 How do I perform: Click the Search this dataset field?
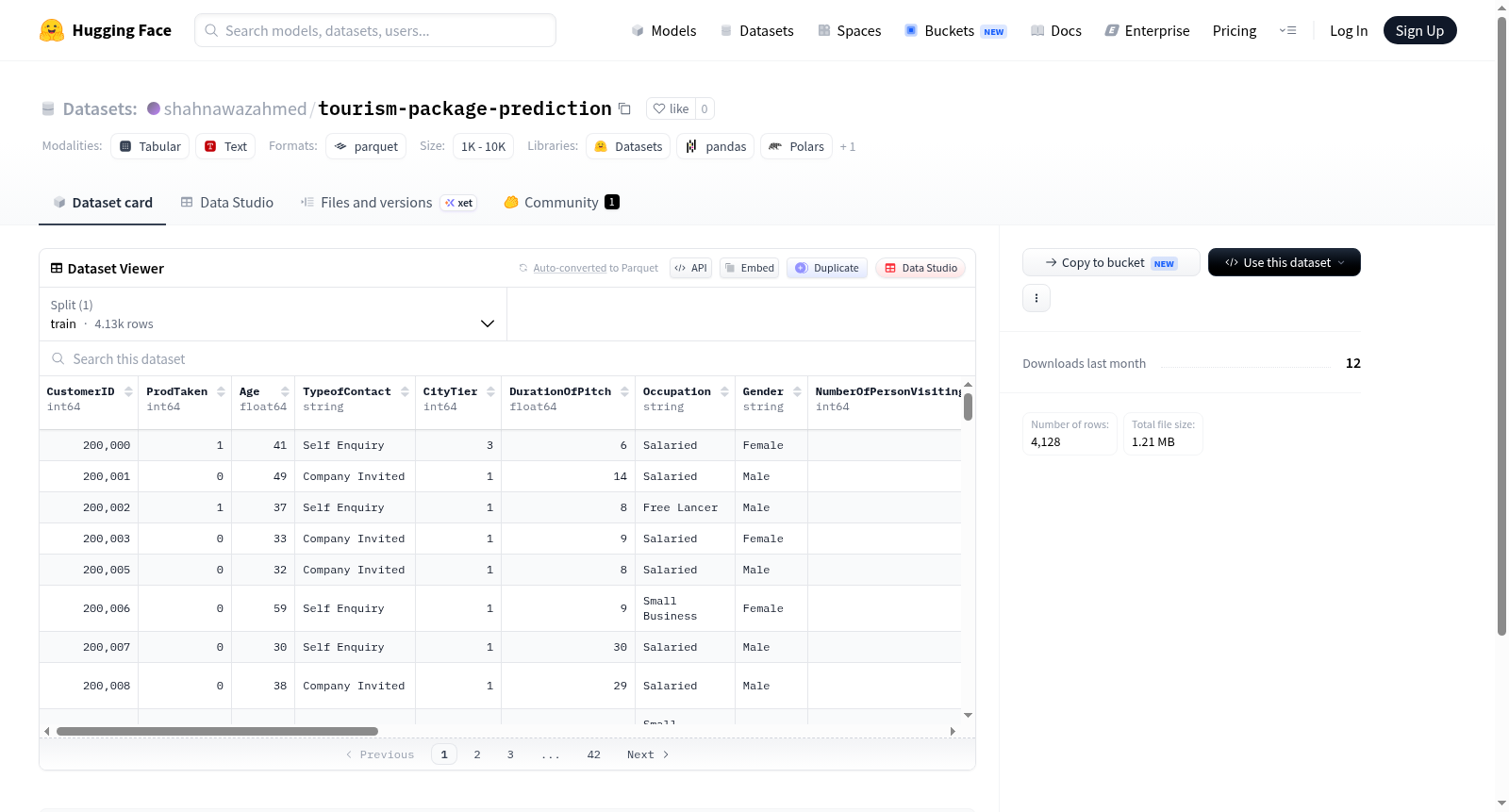click(x=507, y=358)
